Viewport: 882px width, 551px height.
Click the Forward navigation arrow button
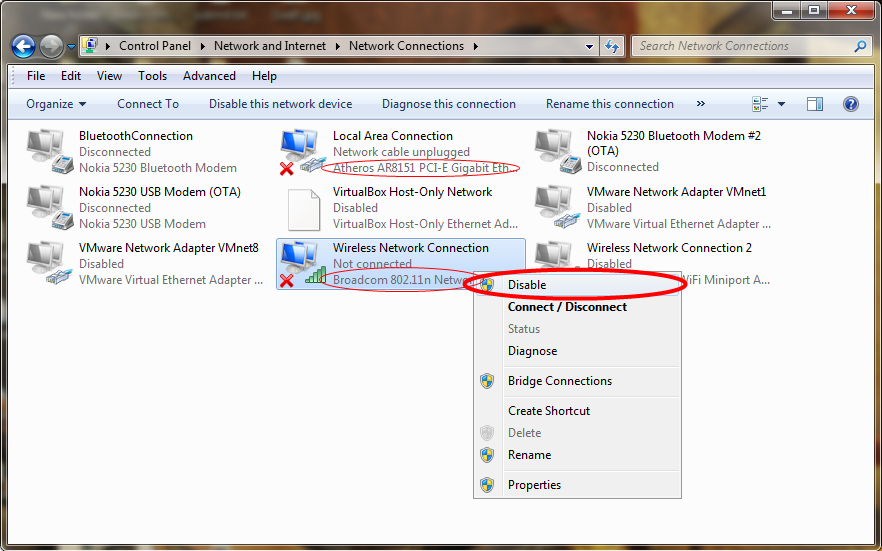(x=51, y=47)
